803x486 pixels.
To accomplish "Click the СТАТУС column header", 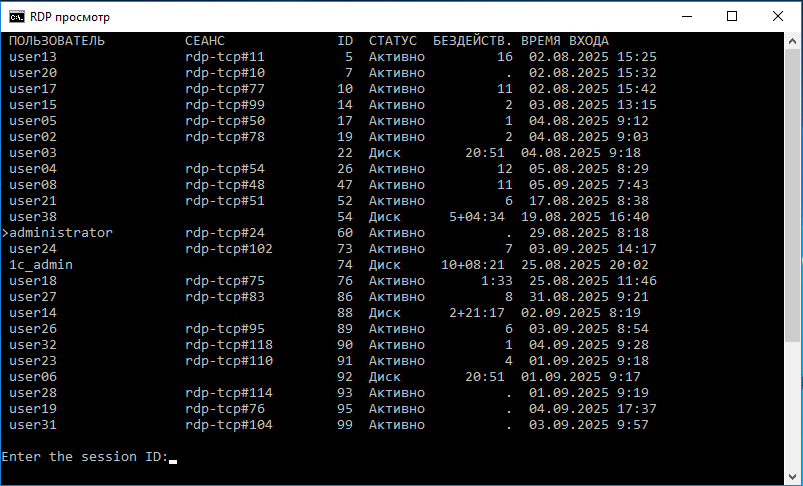I will (x=393, y=41).
